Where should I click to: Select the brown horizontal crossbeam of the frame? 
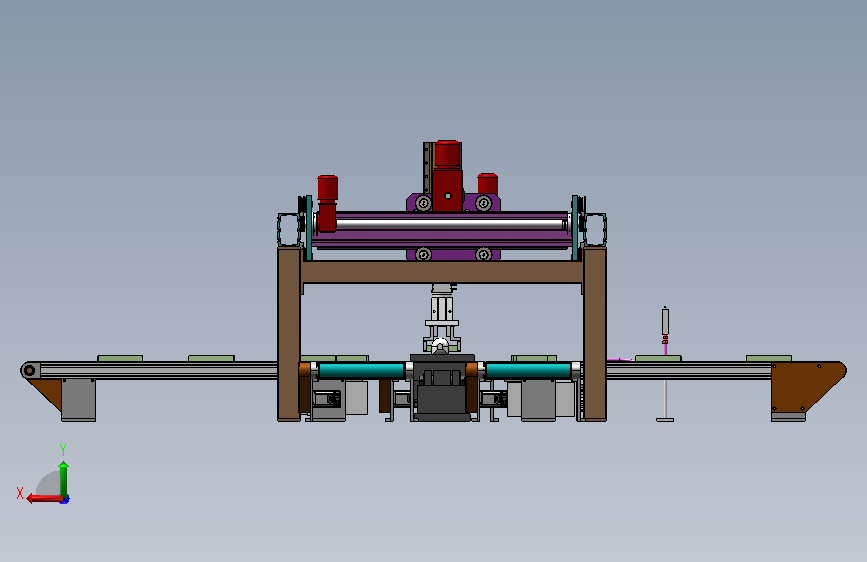point(442,272)
